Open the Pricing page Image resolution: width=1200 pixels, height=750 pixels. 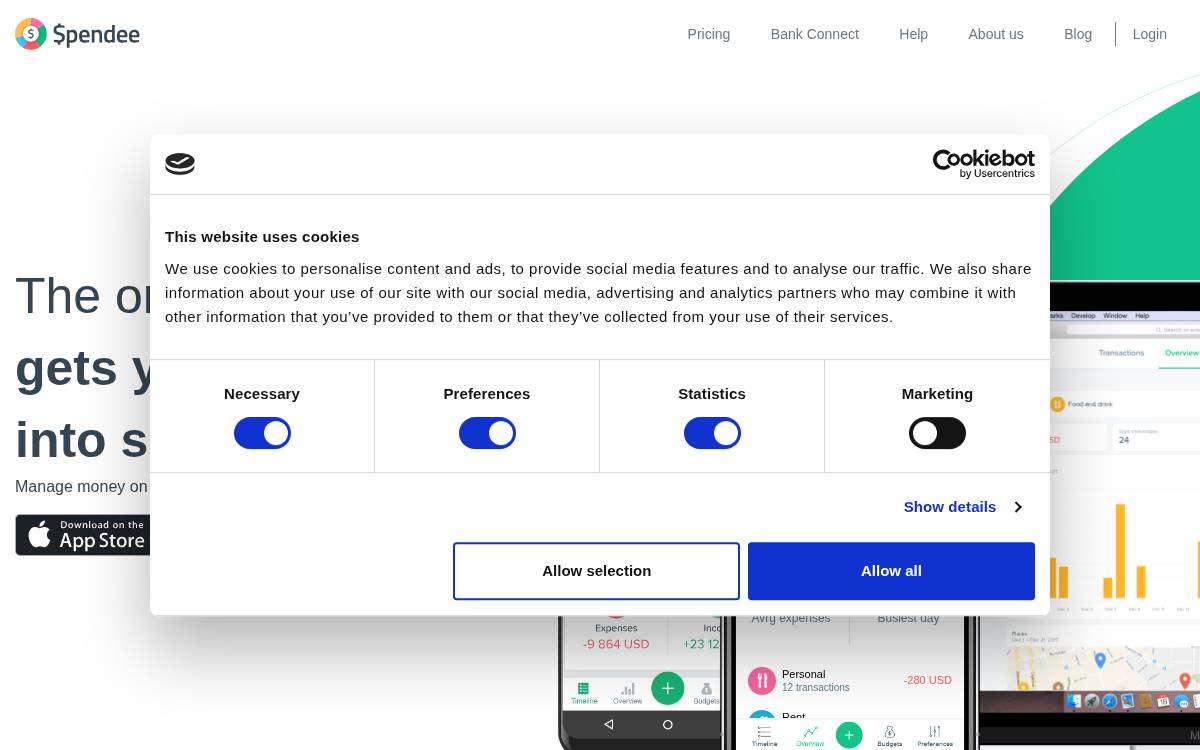point(709,34)
